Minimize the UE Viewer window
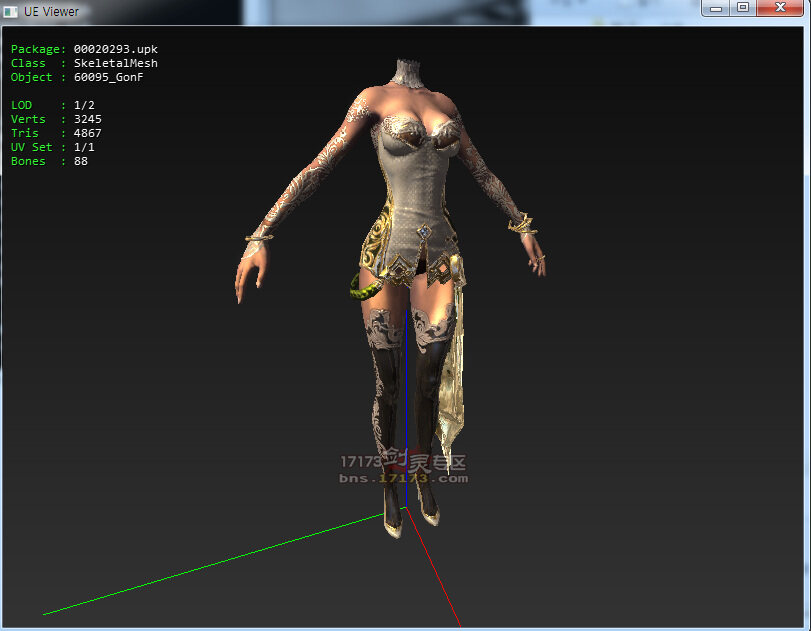This screenshot has width=811, height=631. coord(715,8)
